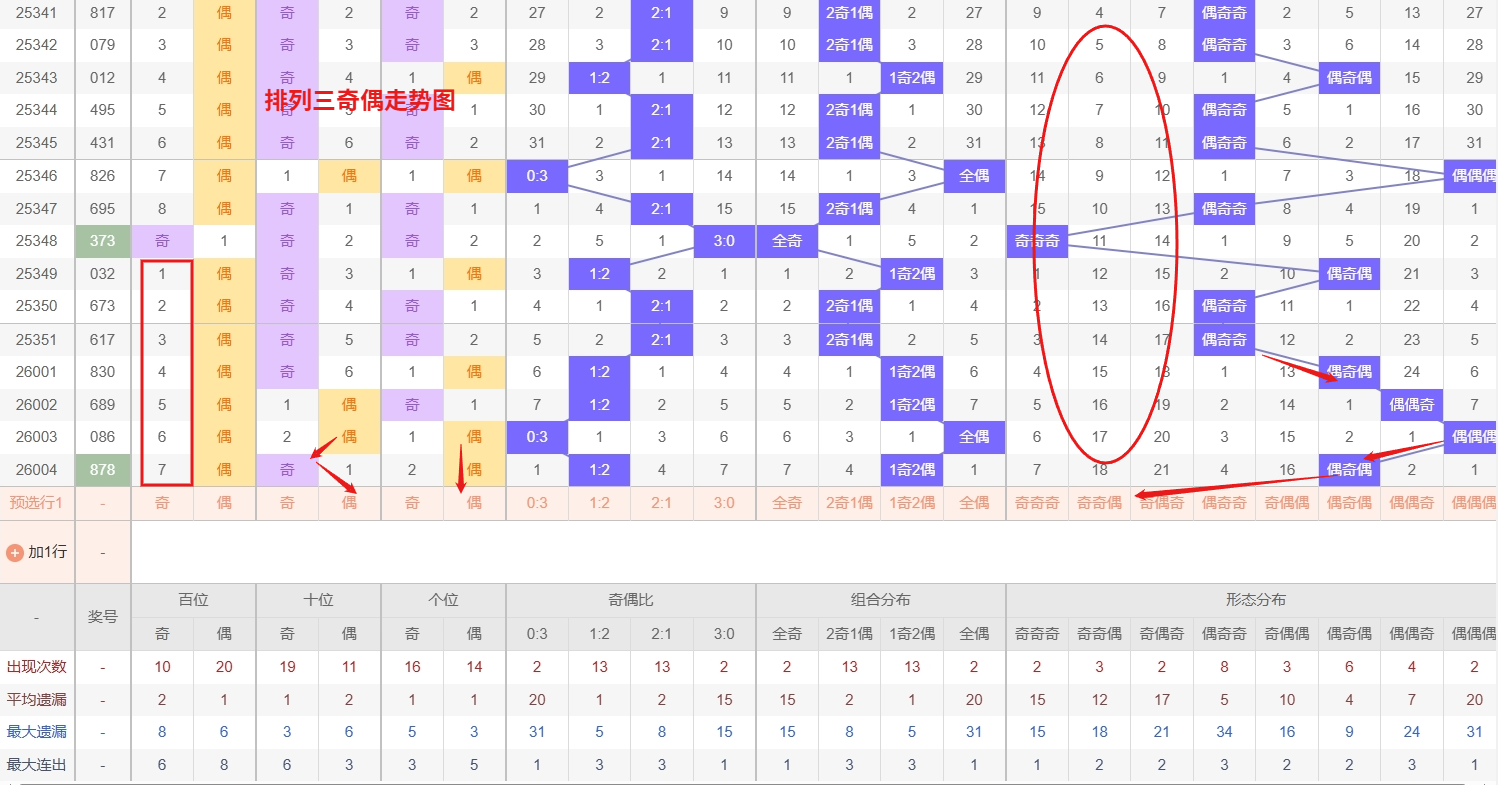
Task: Toggle 百位 奇 in 预选行1 row
Action: [x=162, y=503]
